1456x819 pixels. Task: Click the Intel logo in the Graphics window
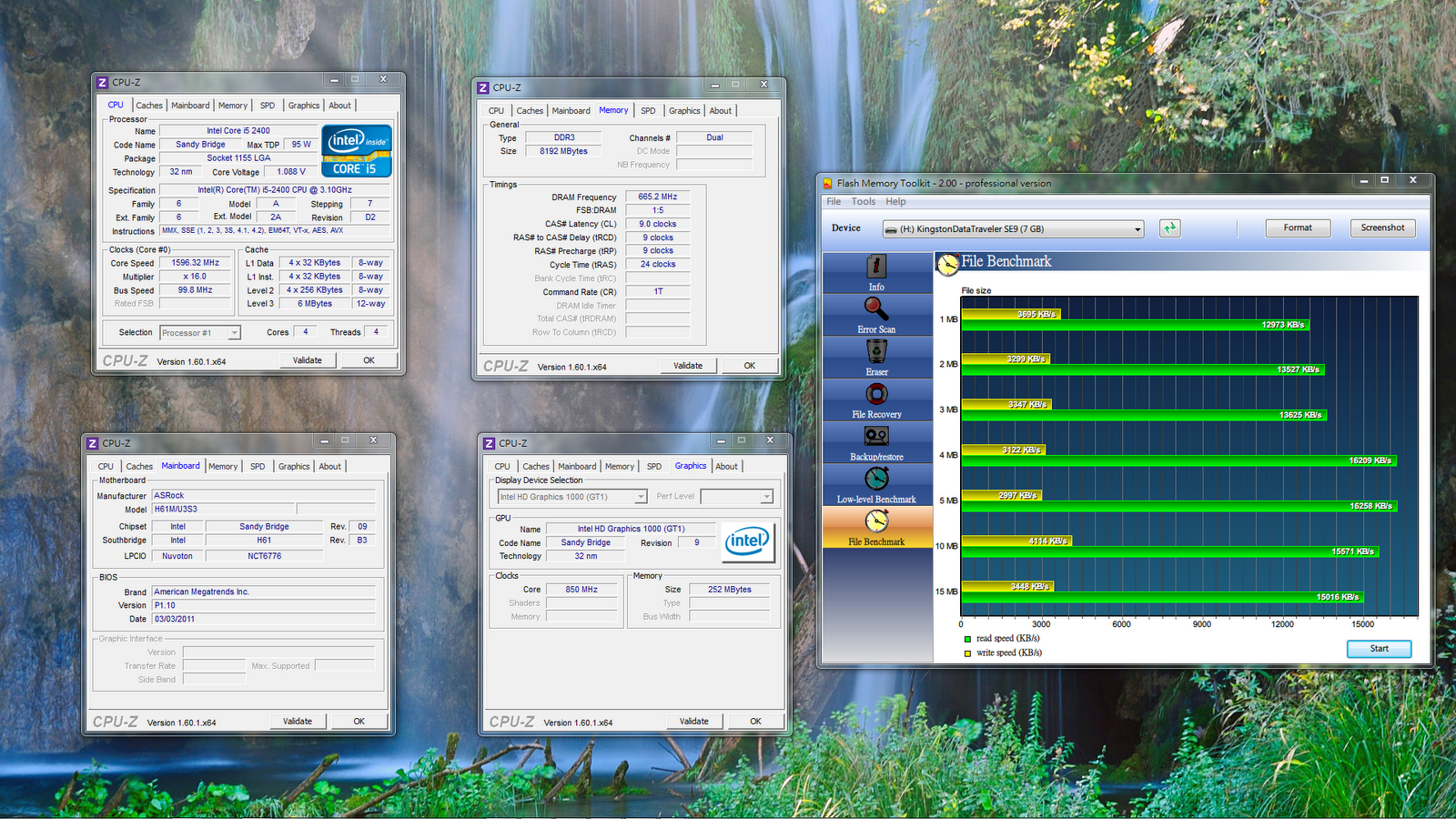click(747, 541)
